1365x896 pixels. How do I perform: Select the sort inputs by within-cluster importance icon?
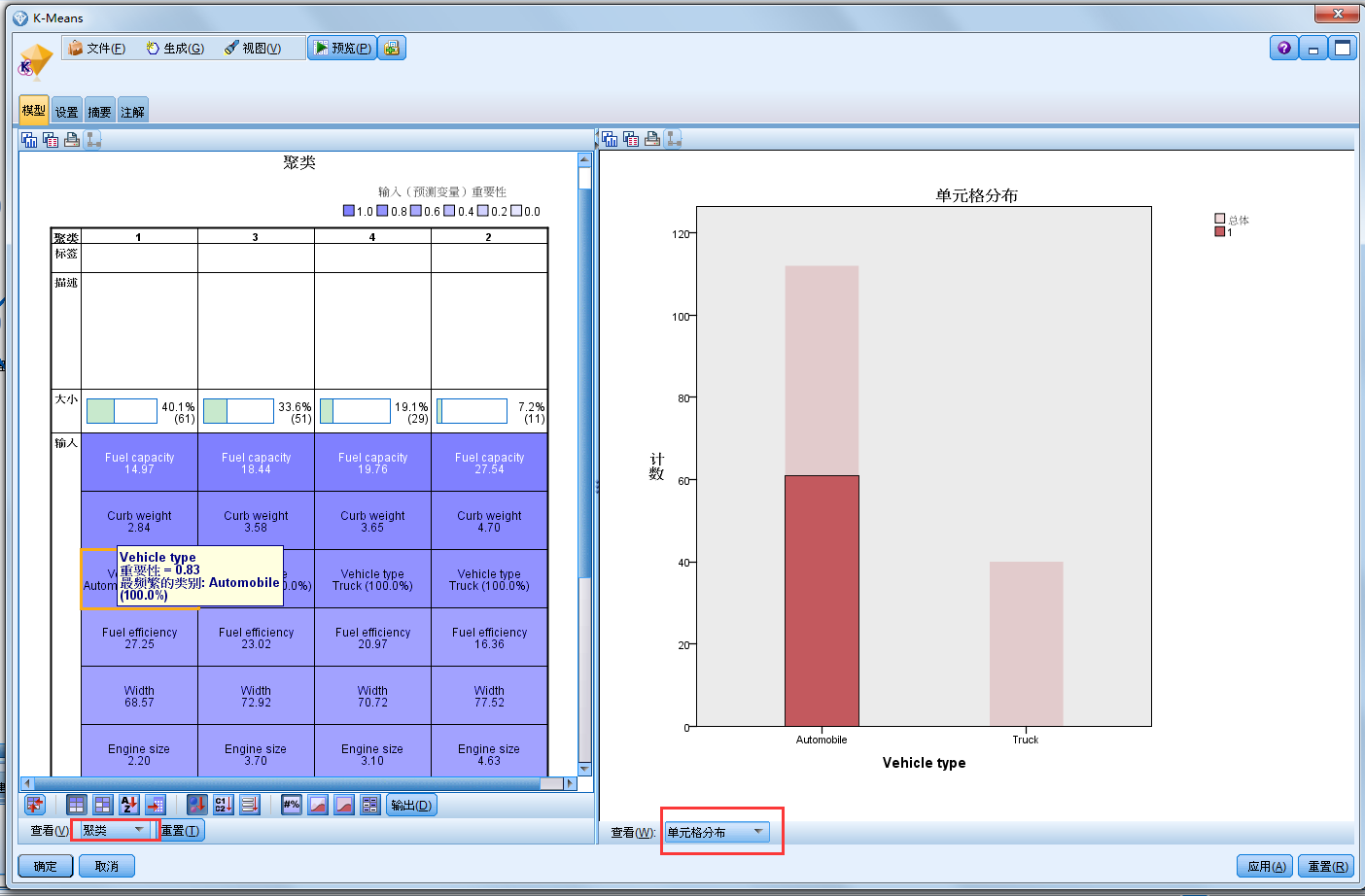tap(102, 805)
